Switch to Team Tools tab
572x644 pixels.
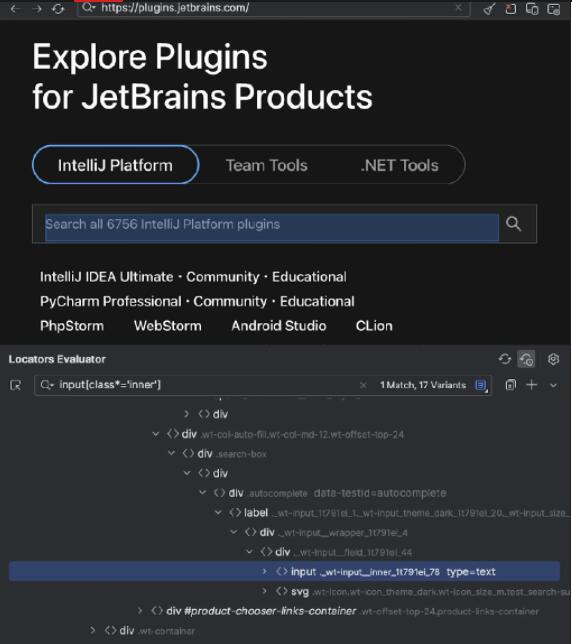pos(266,165)
